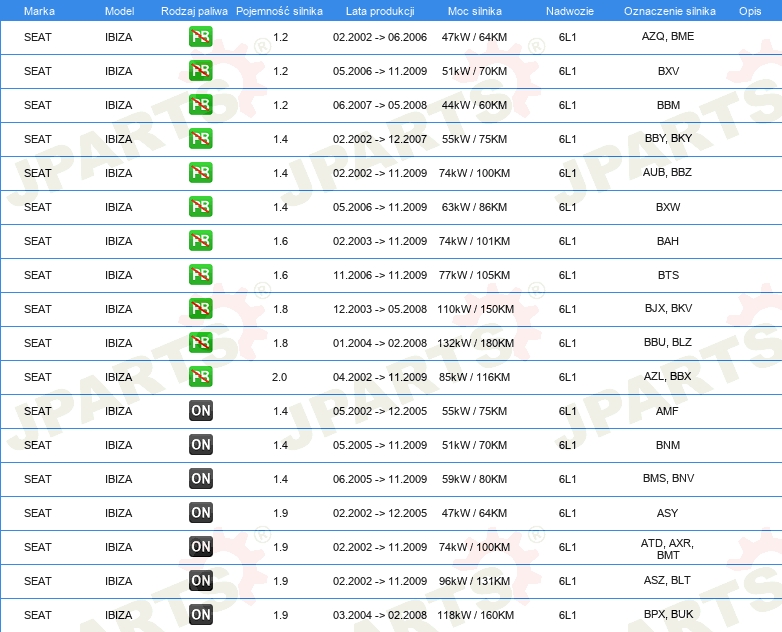Click power value 77kW / 105KM
The image size is (782, 632).
tap(474, 275)
